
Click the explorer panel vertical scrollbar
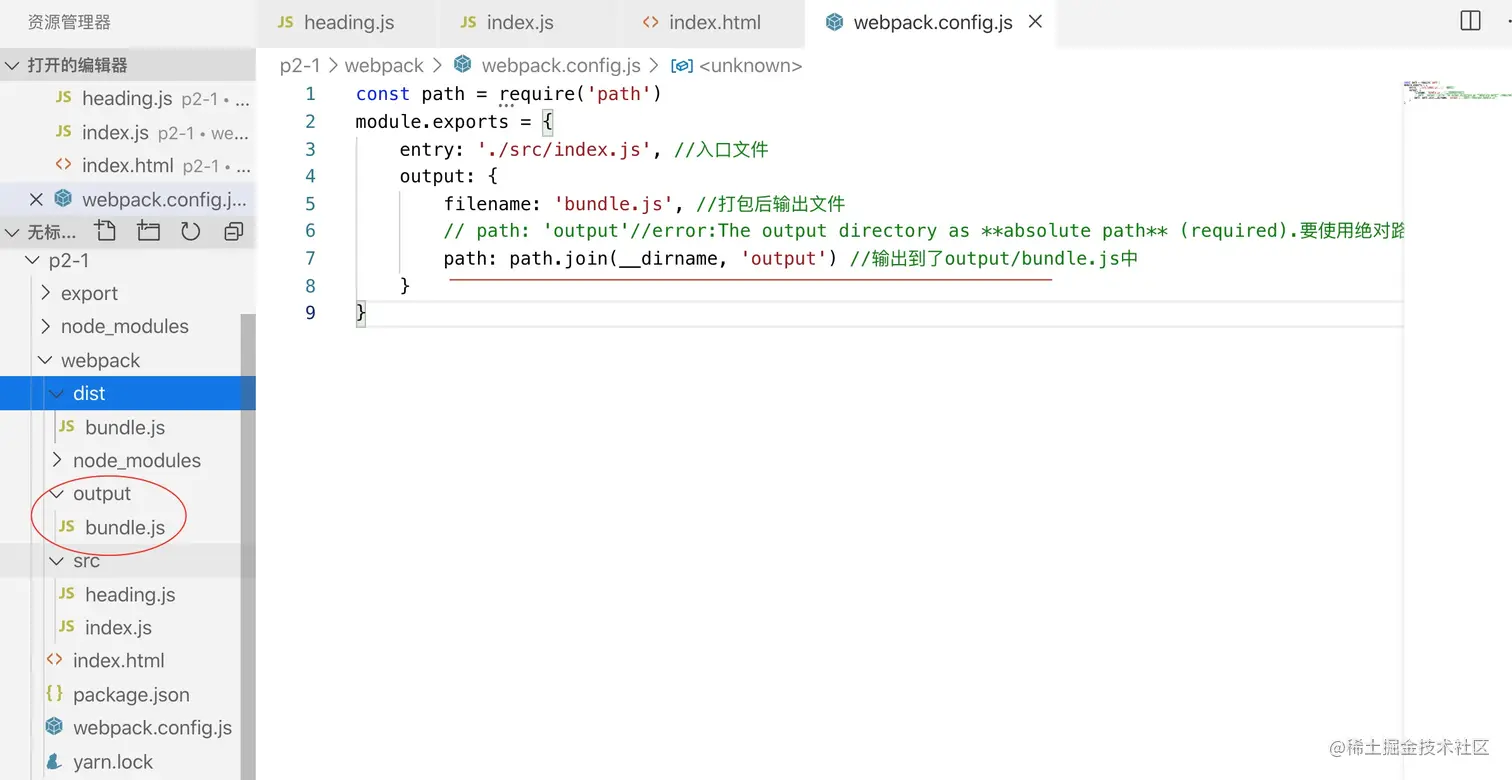click(x=248, y=546)
